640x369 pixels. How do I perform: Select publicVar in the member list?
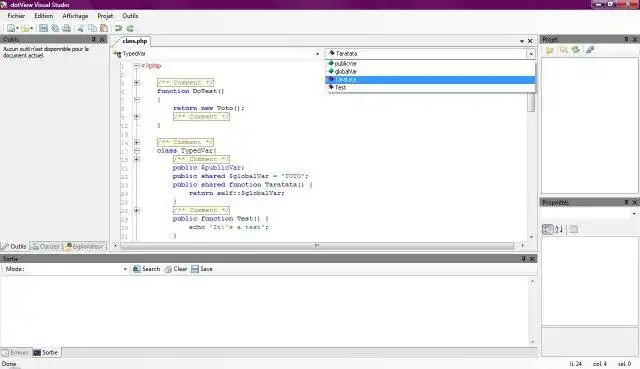coord(430,63)
